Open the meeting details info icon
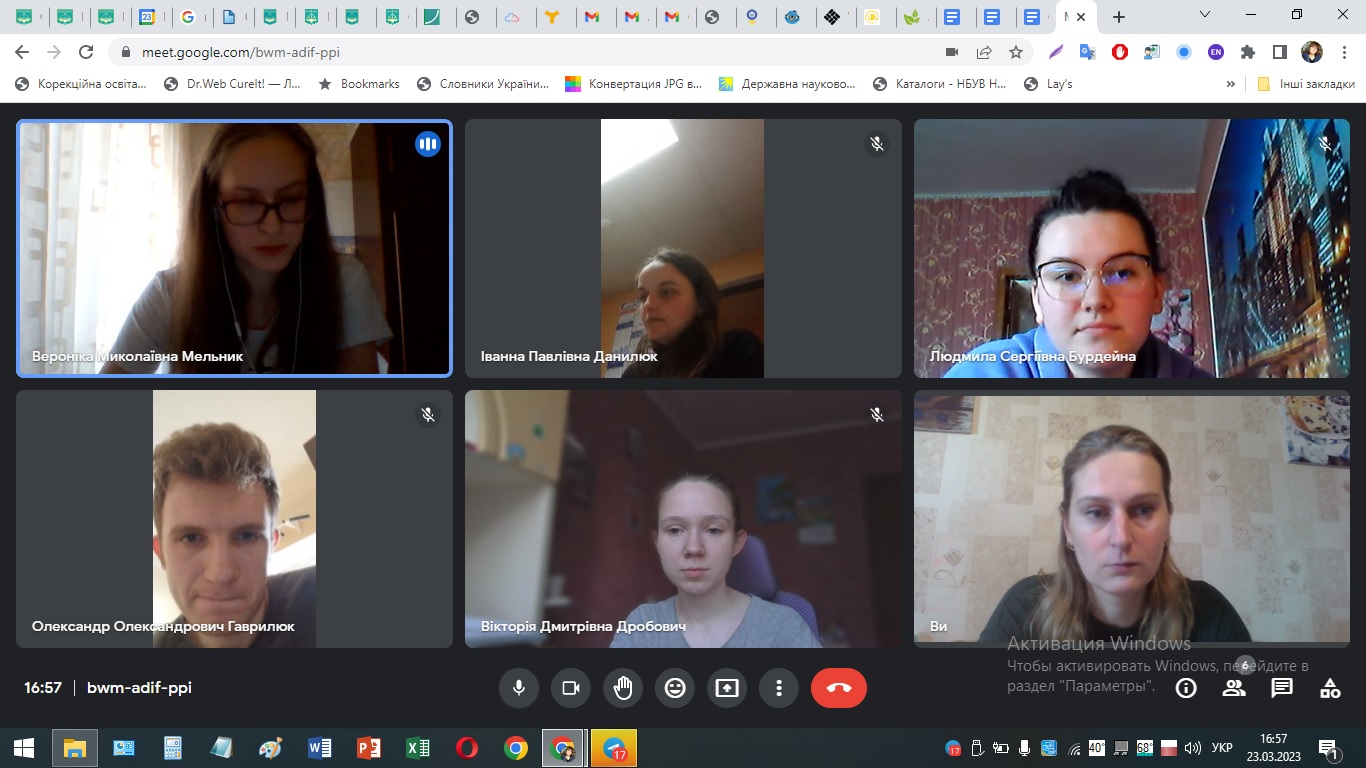The height and width of the screenshot is (768, 1366). point(1186,688)
